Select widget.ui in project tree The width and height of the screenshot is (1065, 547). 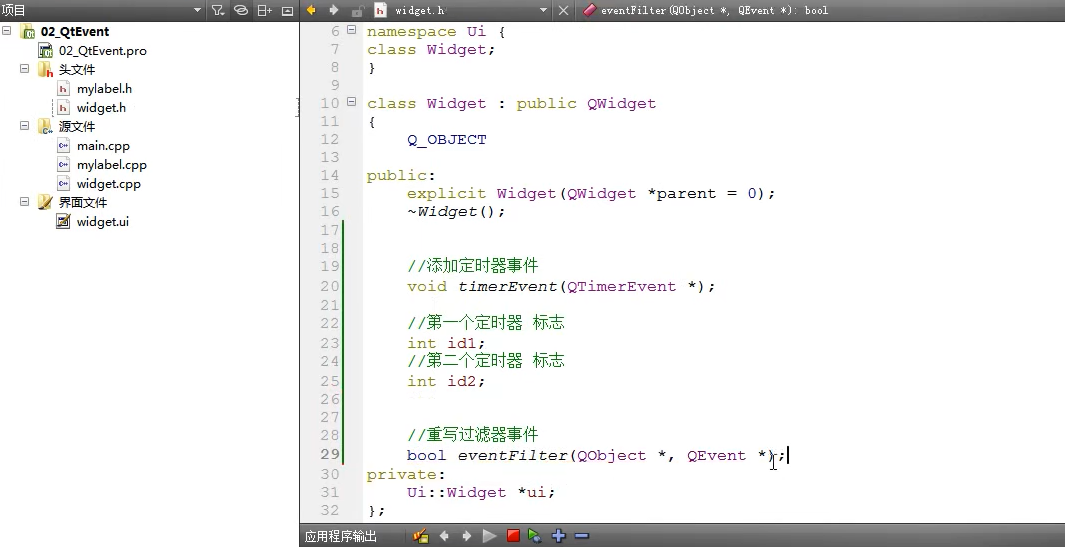[x=103, y=222]
